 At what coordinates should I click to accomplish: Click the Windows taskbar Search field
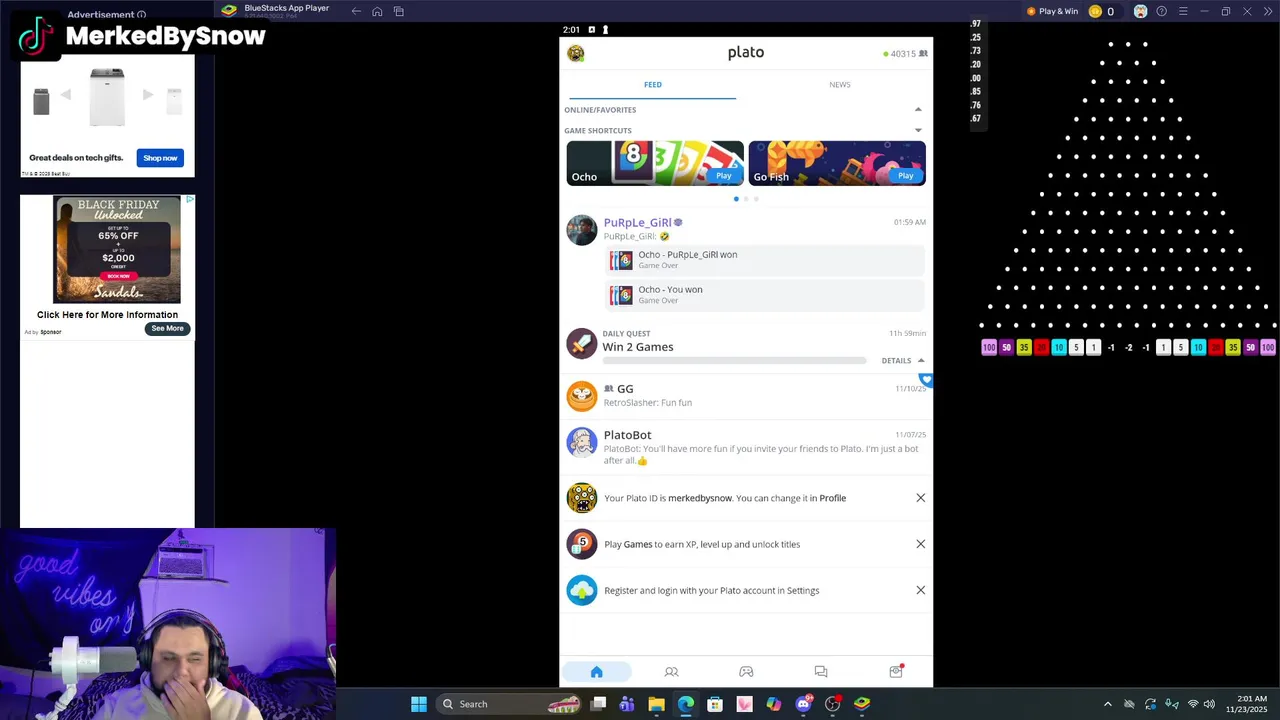508,704
